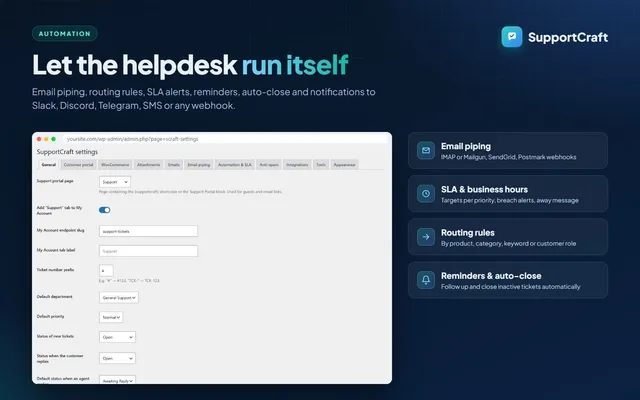The image size is (640, 400).
Task: Click the Default priority label
Action: [51, 316]
